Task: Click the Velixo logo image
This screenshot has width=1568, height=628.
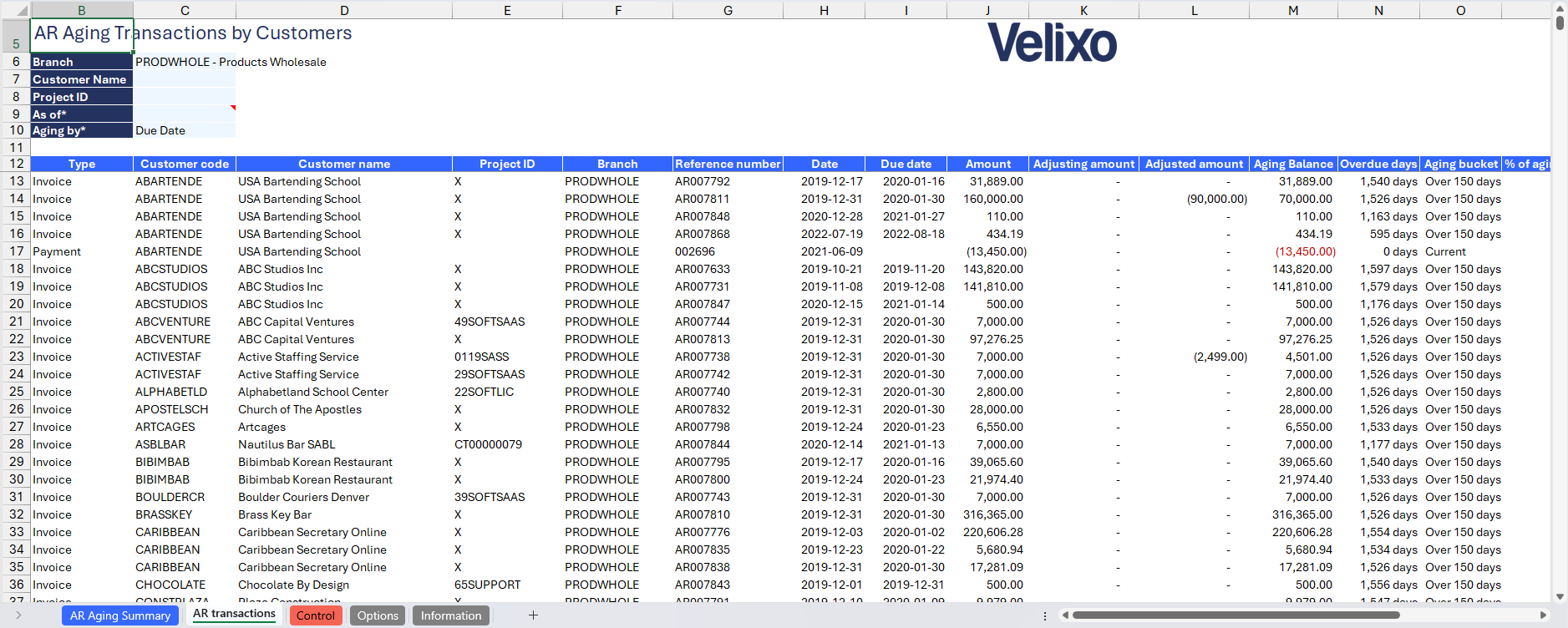Action: click(x=1052, y=43)
